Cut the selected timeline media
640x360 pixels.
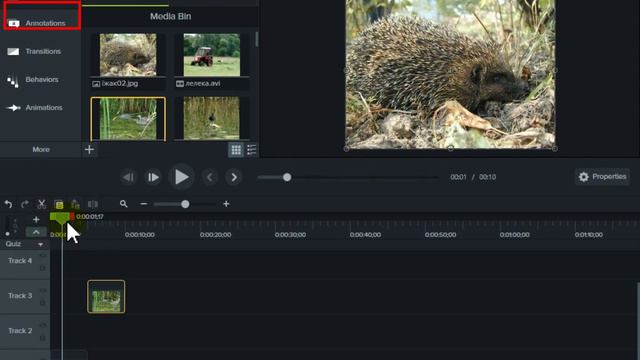pyautogui.click(x=42, y=204)
